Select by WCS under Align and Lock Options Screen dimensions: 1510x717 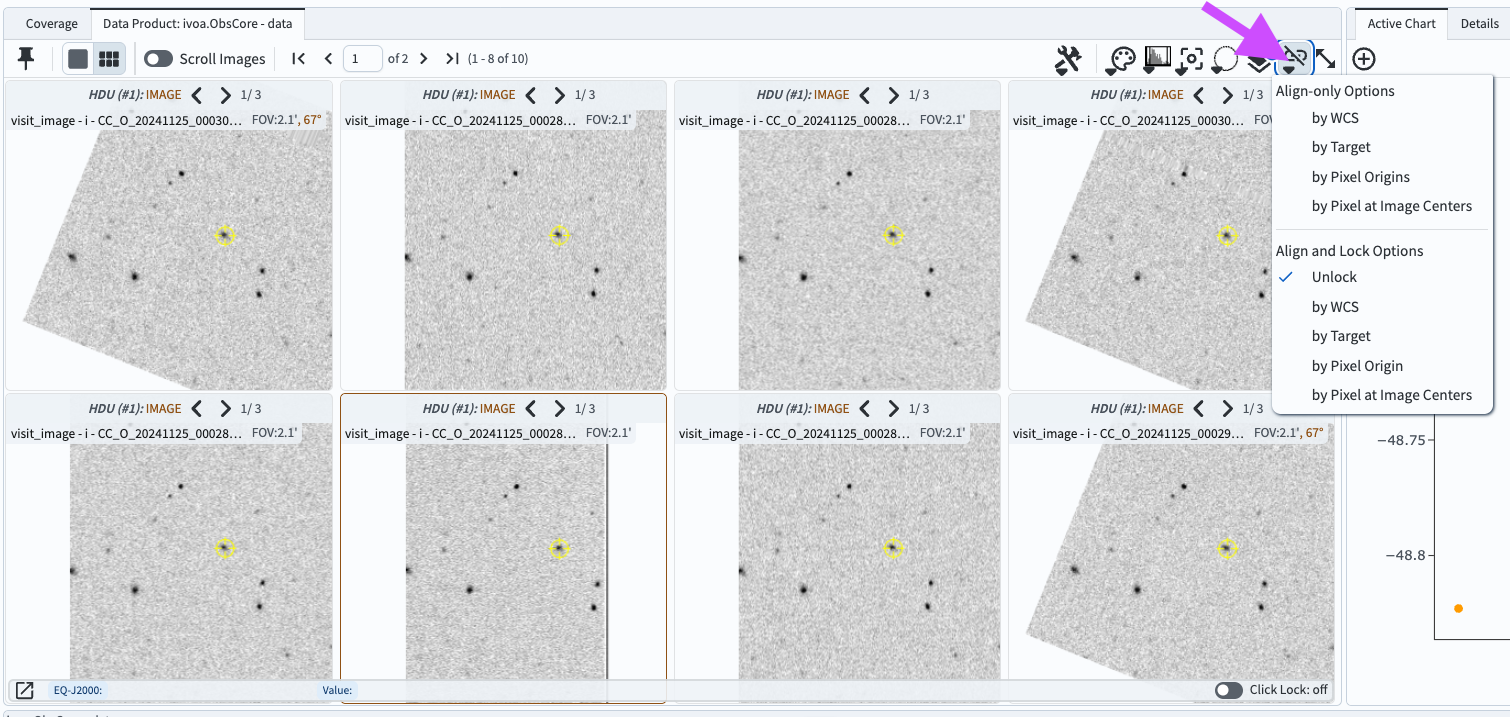pyautogui.click(x=1333, y=306)
